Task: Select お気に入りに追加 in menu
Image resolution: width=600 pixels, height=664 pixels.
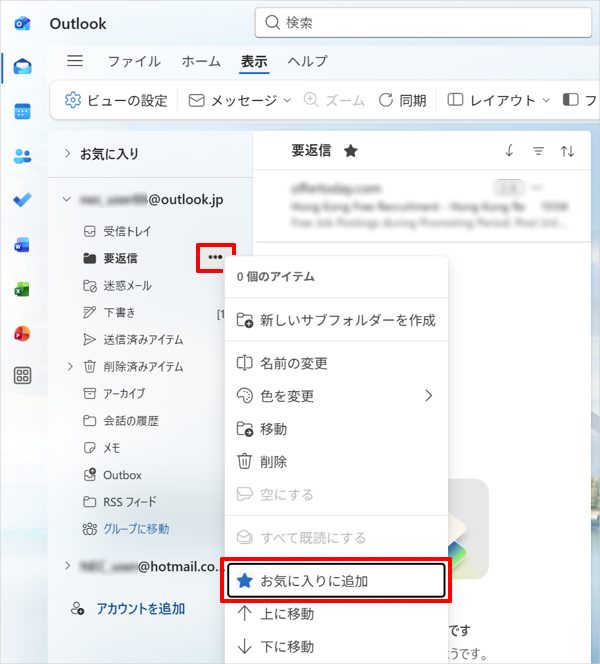Action: point(336,581)
